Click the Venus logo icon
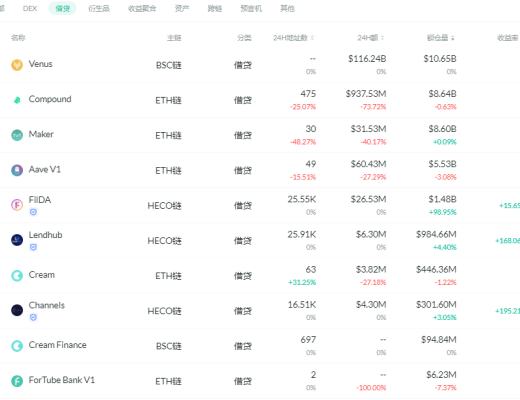The image size is (520, 400). [x=17, y=65]
